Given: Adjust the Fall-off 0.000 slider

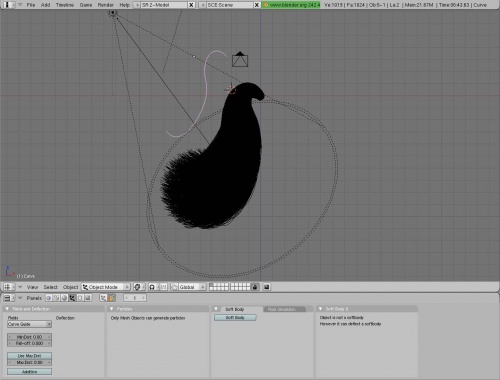Looking at the screenshot, I should 29,343.
